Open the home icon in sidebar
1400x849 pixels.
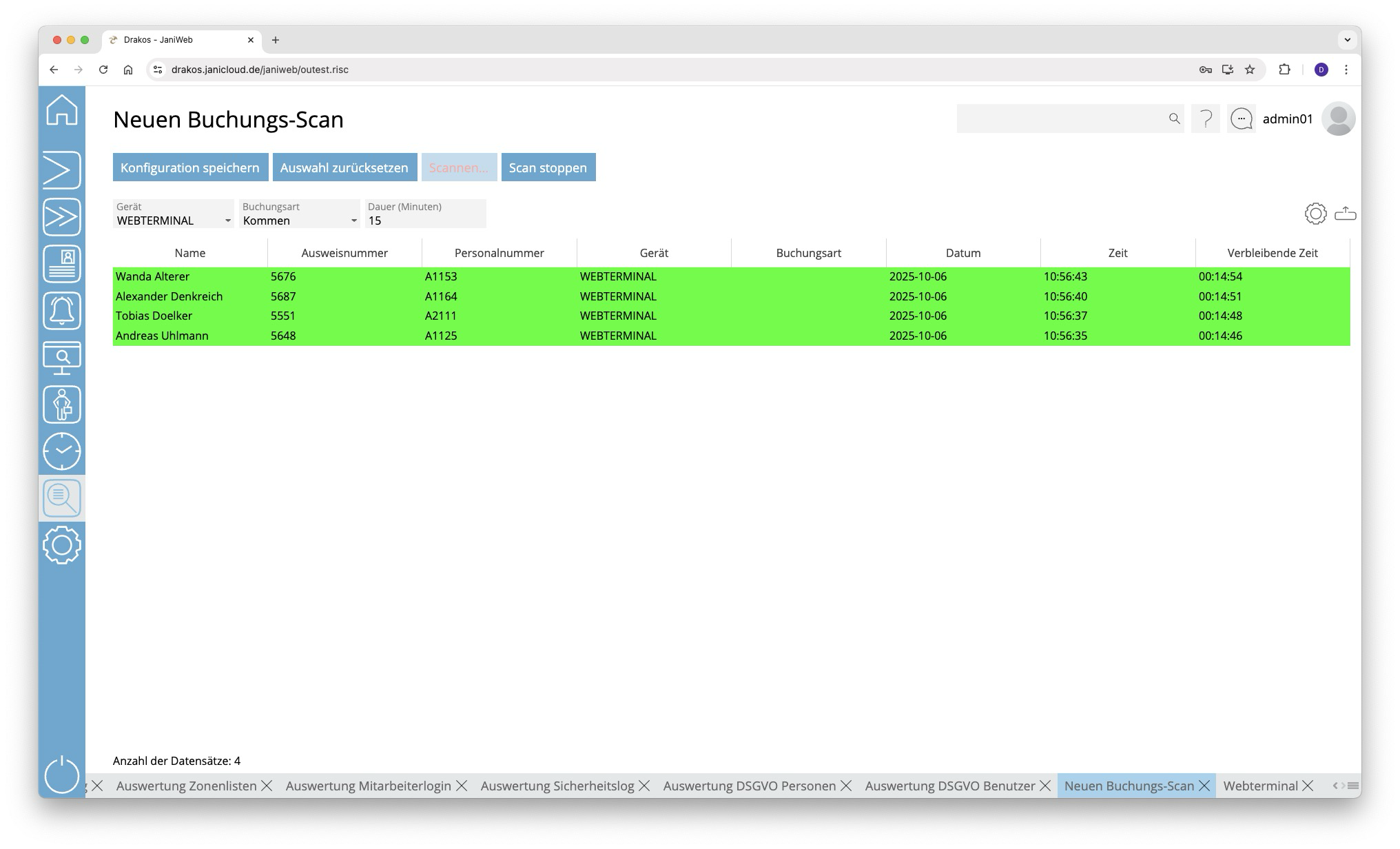click(x=62, y=110)
